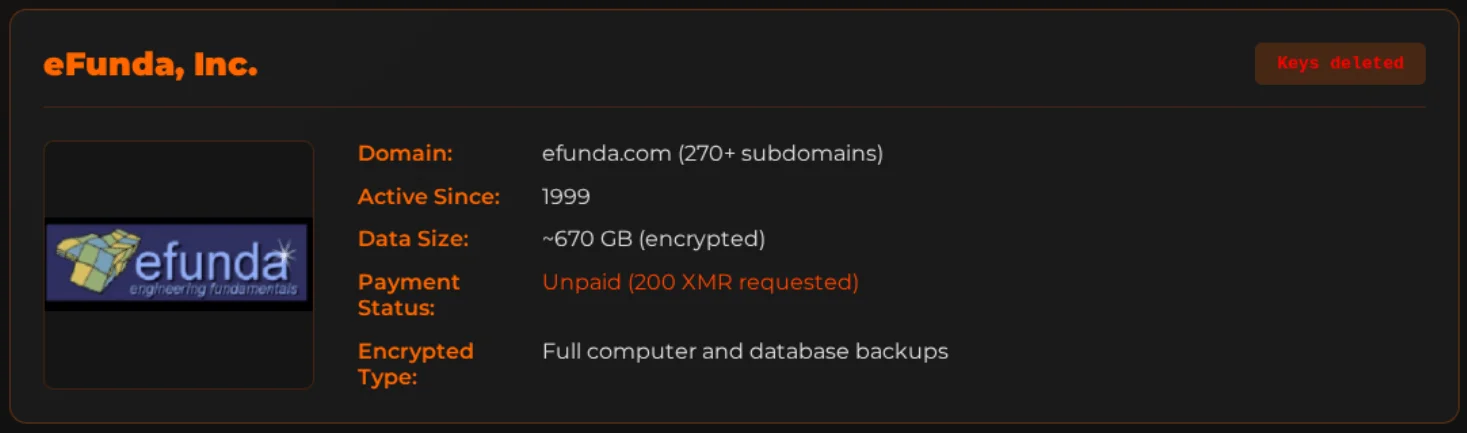Open the "eFunda, Inc." card heading
The height and width of the screenshot is (433, 1467).
click(151, 65)
